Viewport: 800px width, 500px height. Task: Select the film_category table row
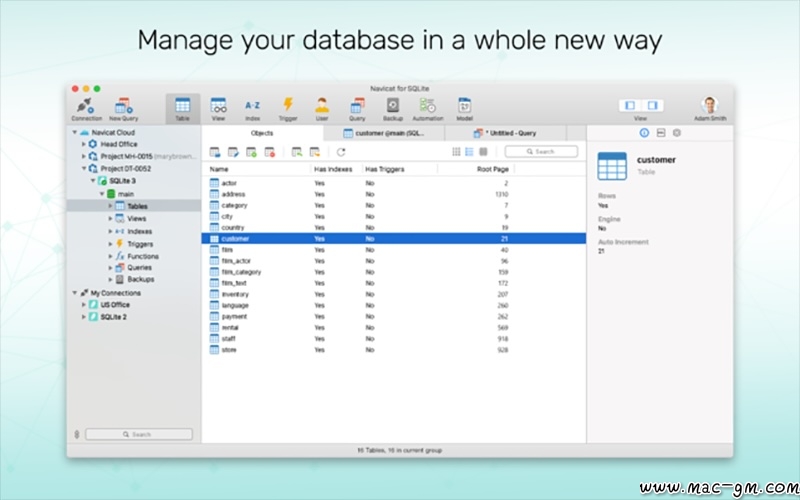[393, 272]
